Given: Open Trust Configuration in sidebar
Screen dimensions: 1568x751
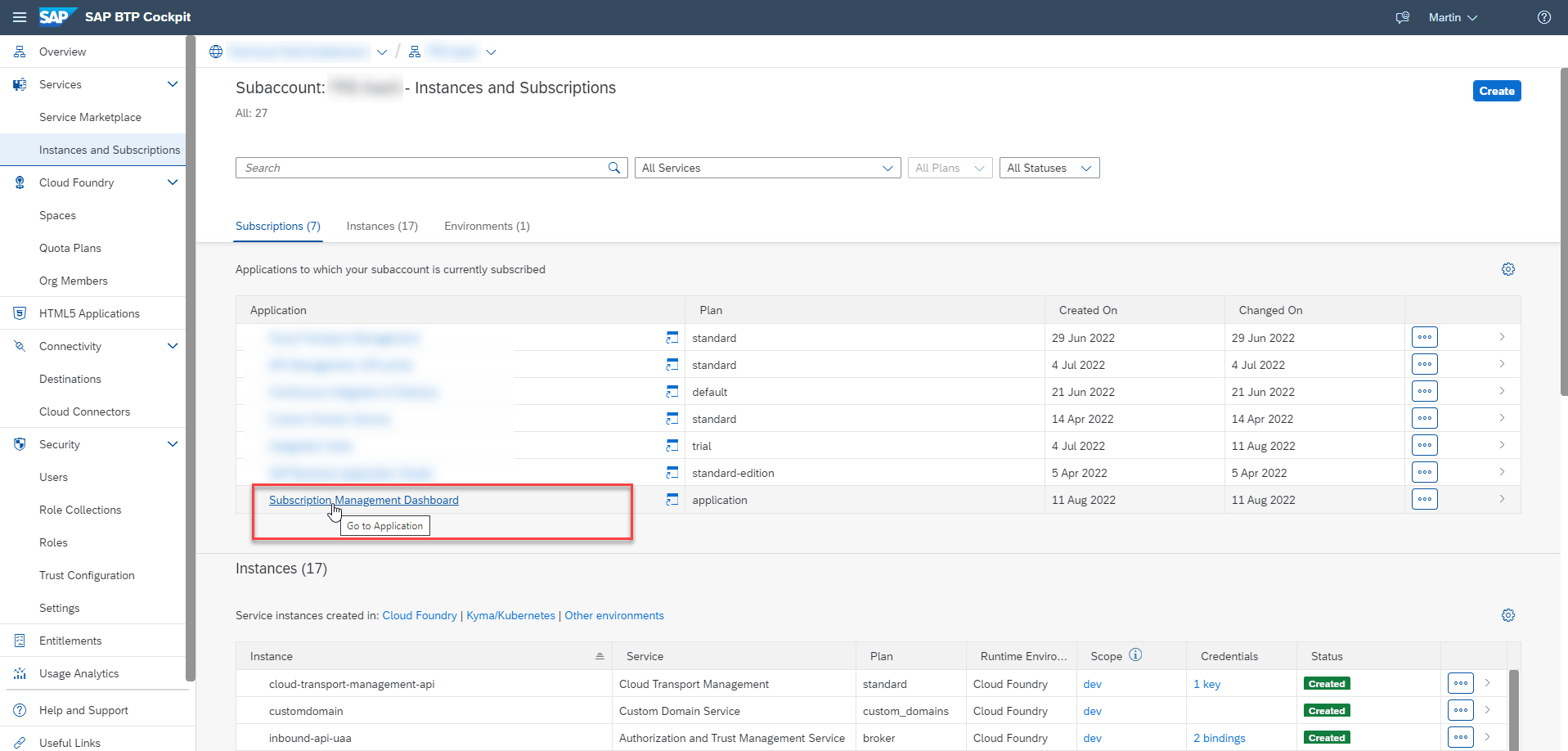Looking at the screenshot, I should pos(87,575).
